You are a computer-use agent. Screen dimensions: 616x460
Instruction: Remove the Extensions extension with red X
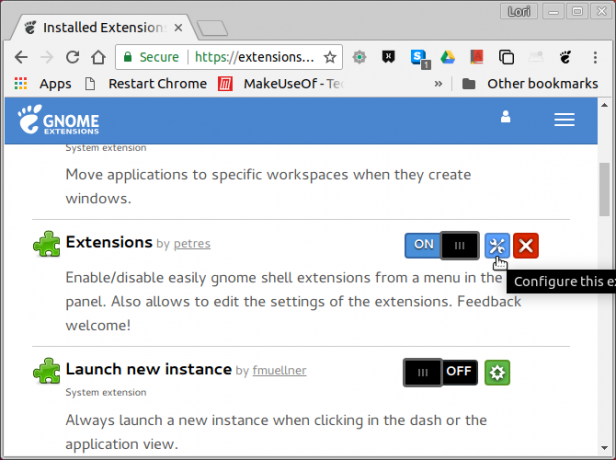[x=526, y=246]
